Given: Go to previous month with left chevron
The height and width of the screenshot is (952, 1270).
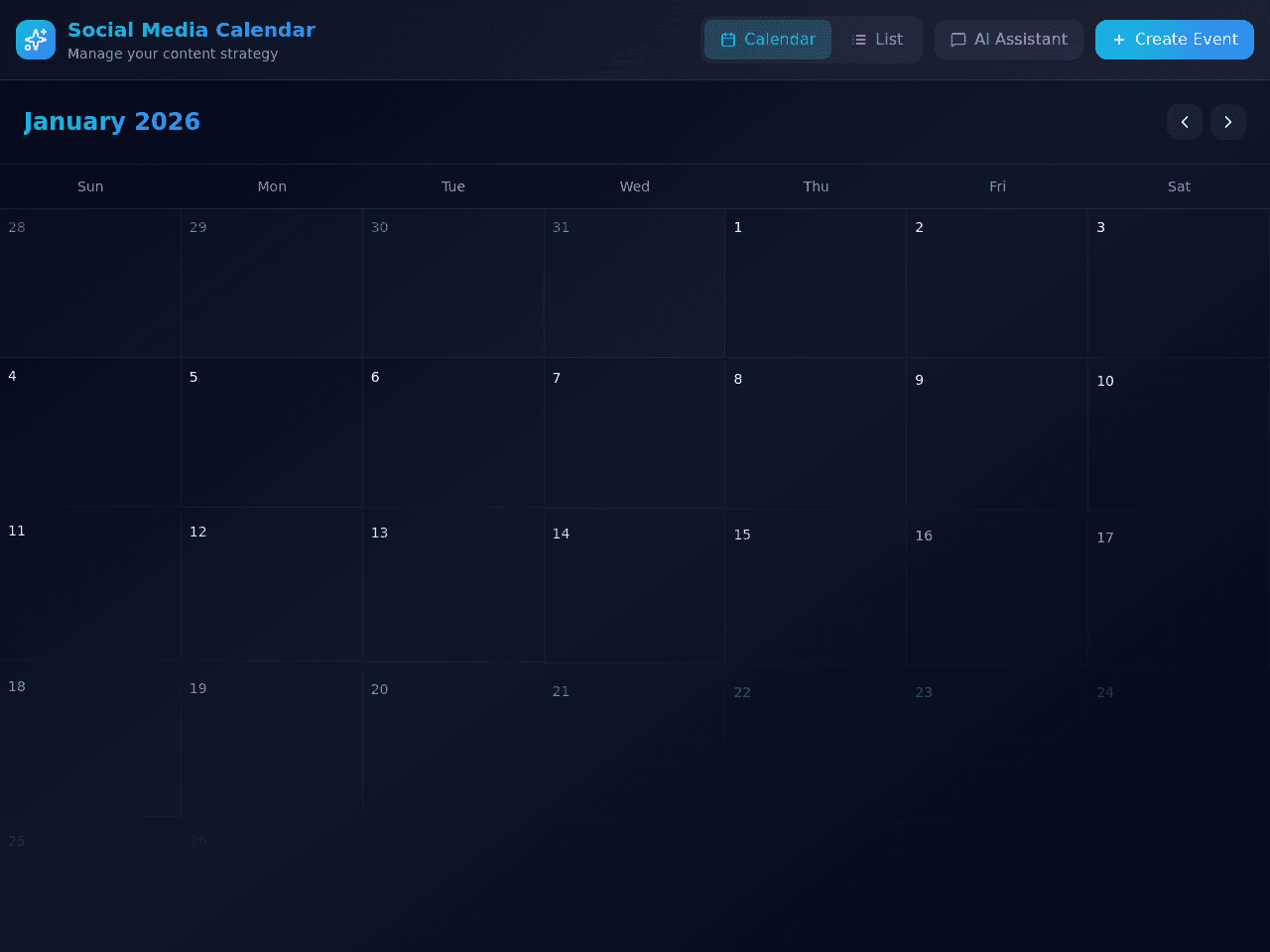Looking at the screenshot, I should pos(1185,122).
